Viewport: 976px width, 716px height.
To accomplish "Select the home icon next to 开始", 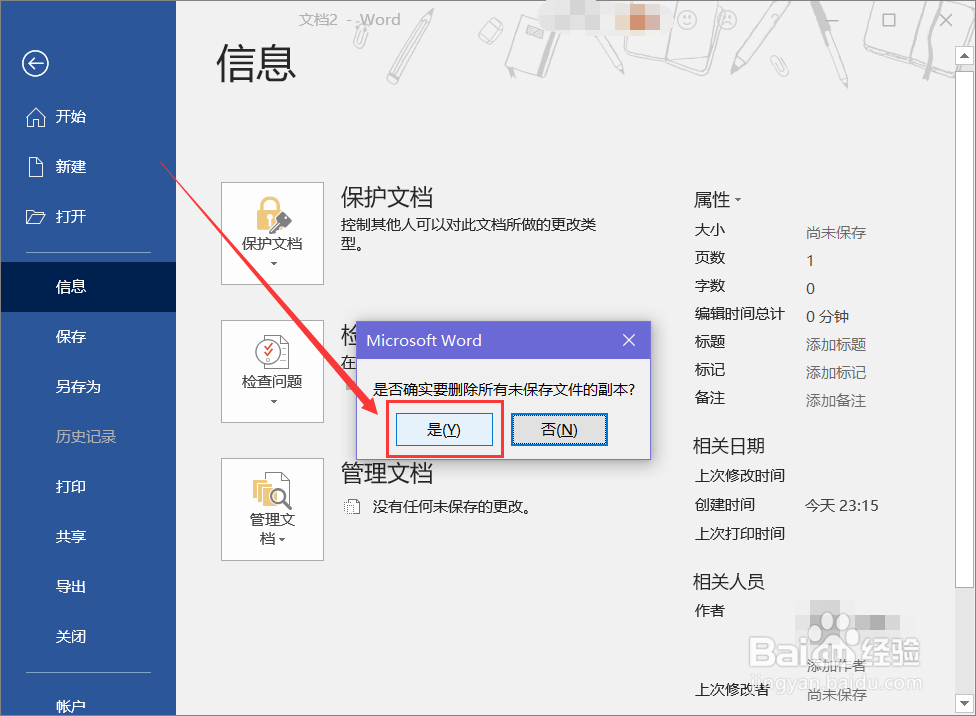I will pyautogui.click(x=34, y=116).
